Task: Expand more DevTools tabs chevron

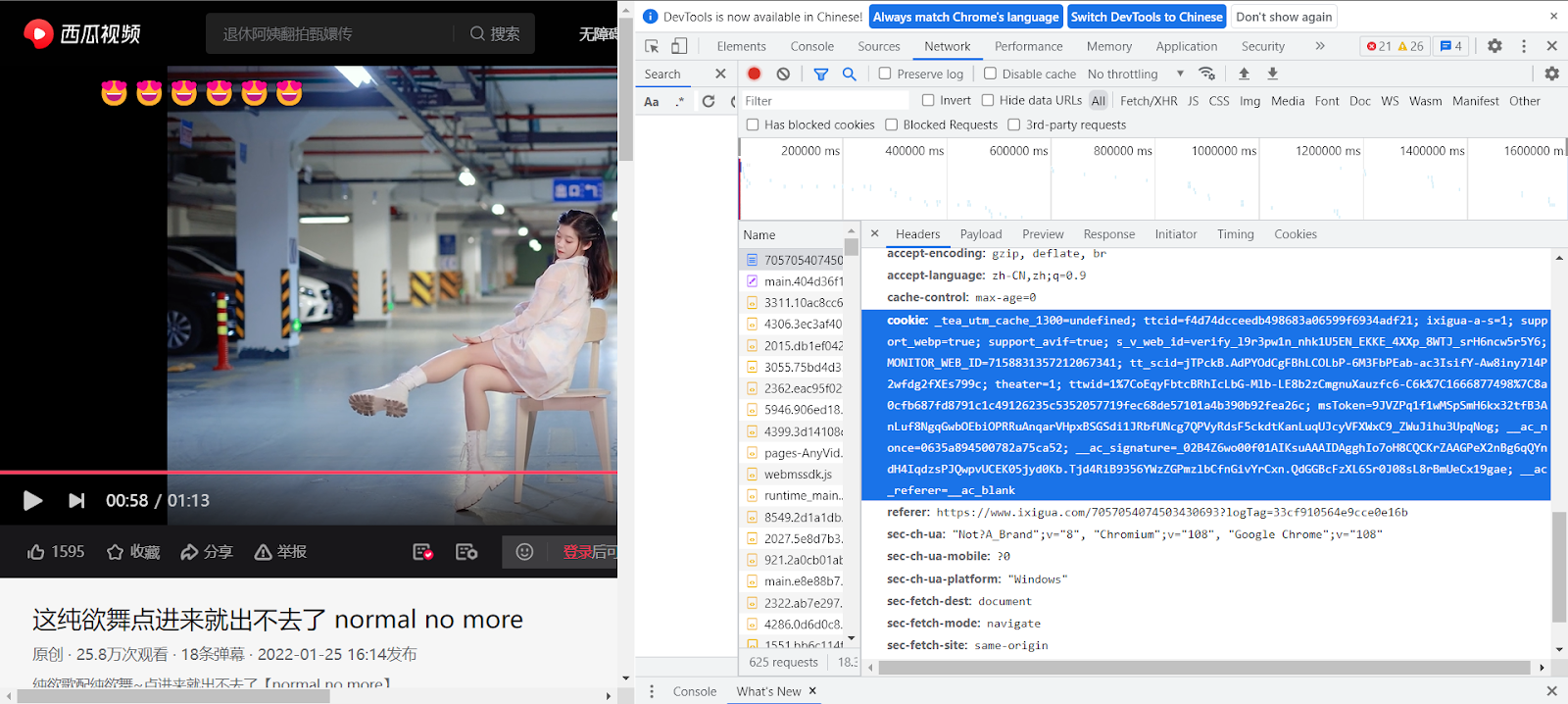Action: coord(1320,46)
